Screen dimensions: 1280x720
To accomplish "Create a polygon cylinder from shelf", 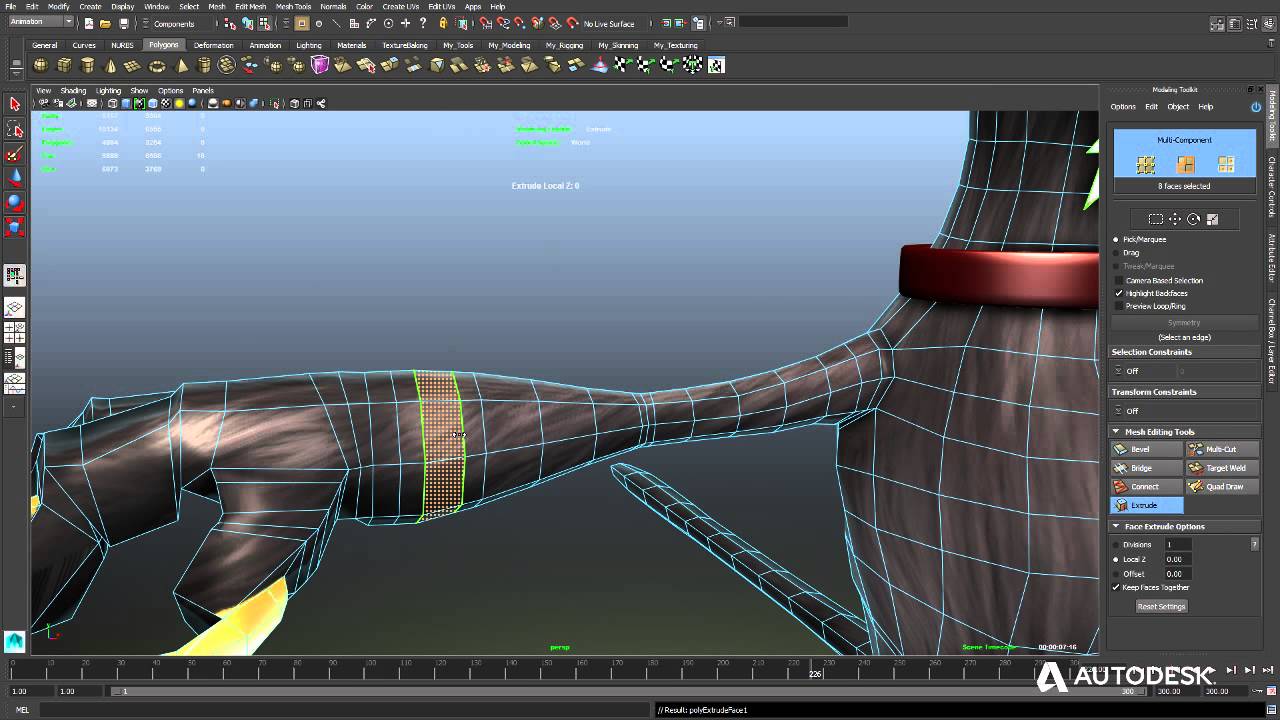I will [x=87, y=65].
